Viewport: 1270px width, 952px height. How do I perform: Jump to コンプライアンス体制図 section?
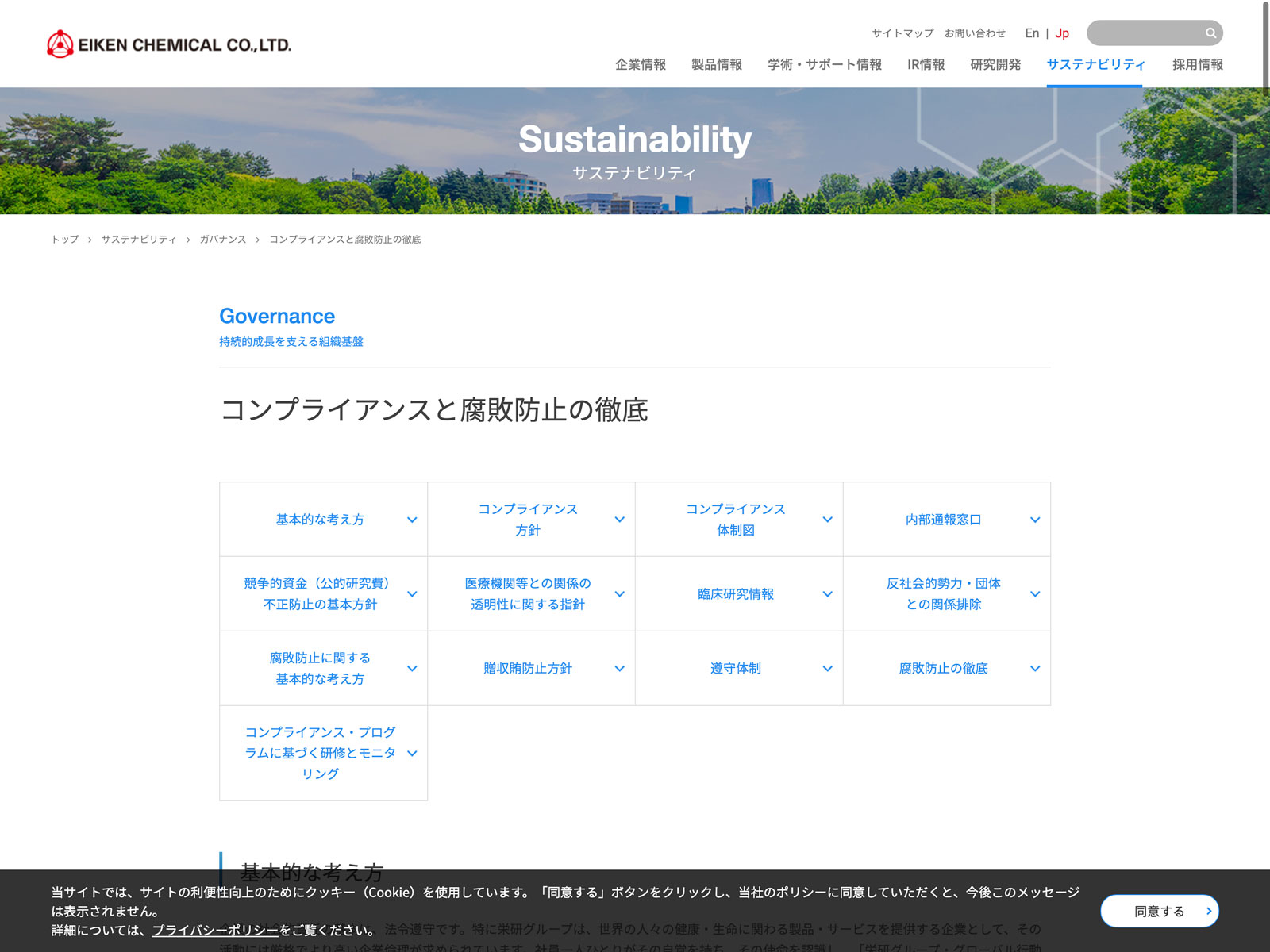tap(736, 520)
